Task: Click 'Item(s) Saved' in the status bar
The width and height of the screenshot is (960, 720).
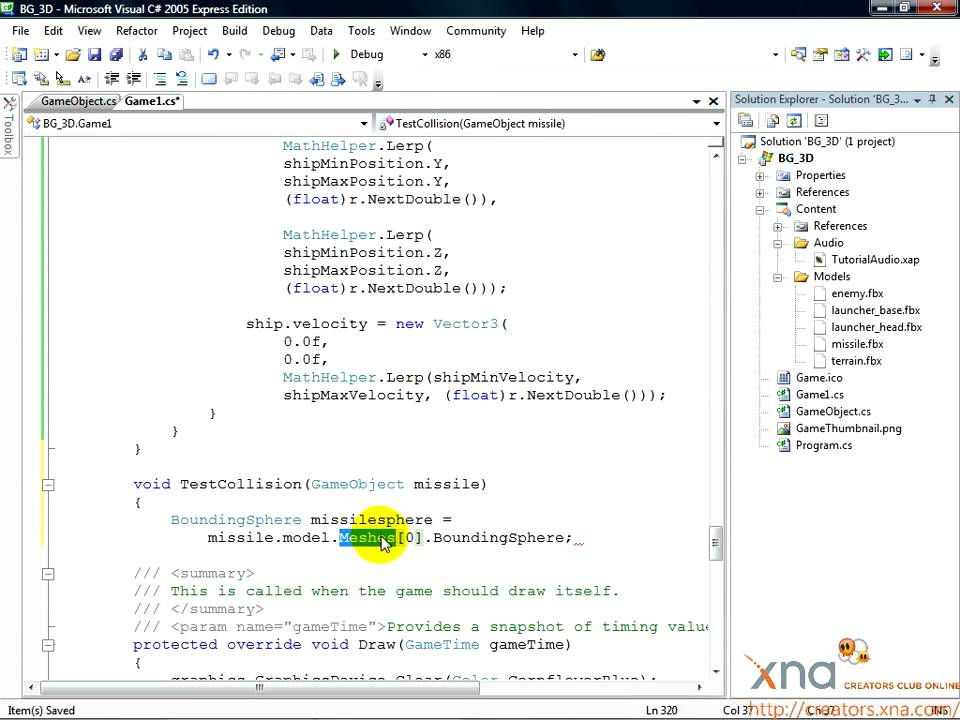Action: click(41, 711)
